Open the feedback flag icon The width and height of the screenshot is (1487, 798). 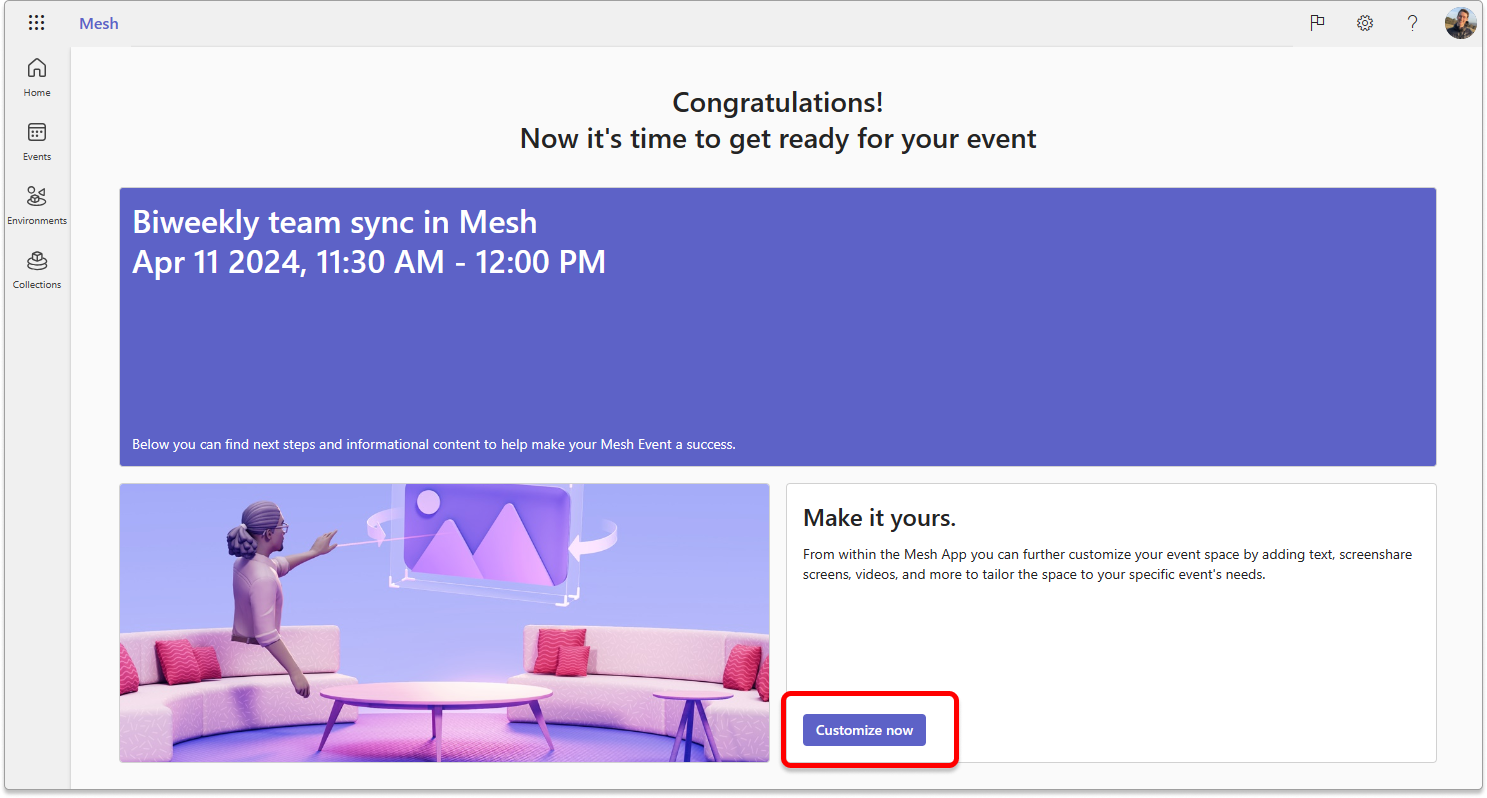1317,23
